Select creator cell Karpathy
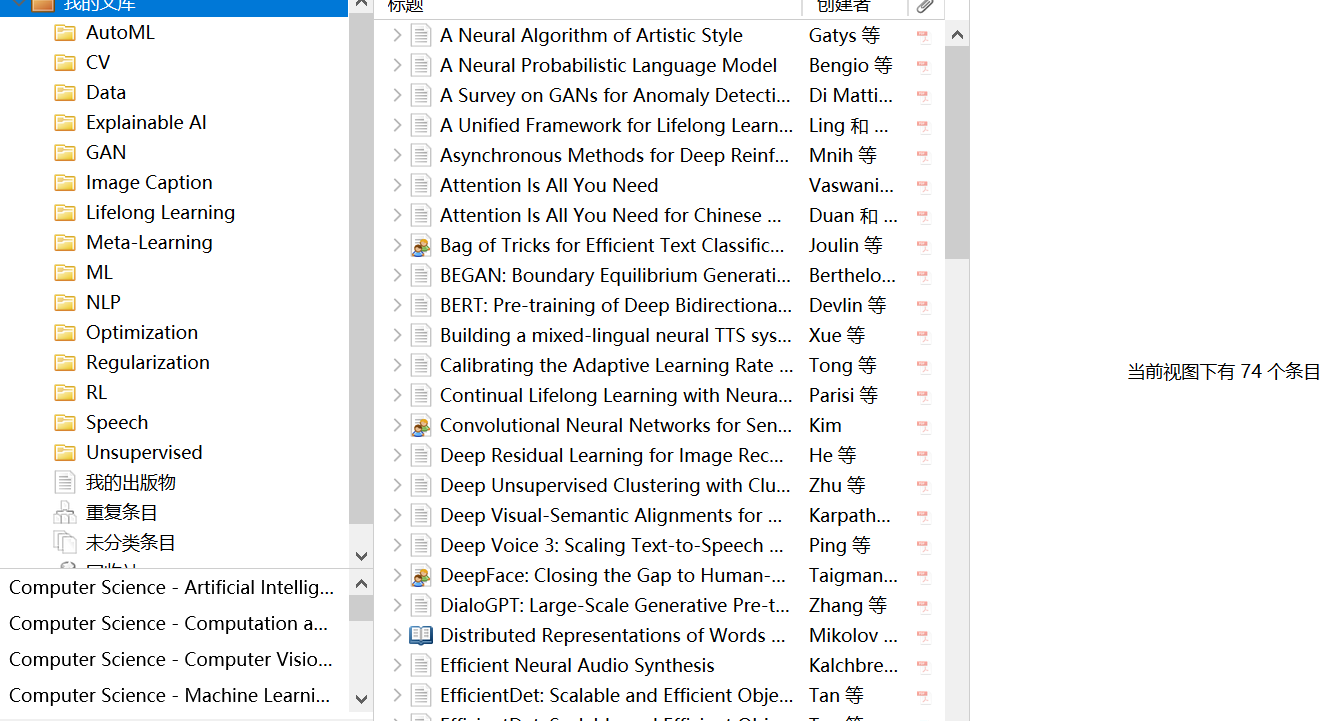Image resolution: width=1342 pixels, height=721 pixels. [850, 515]
